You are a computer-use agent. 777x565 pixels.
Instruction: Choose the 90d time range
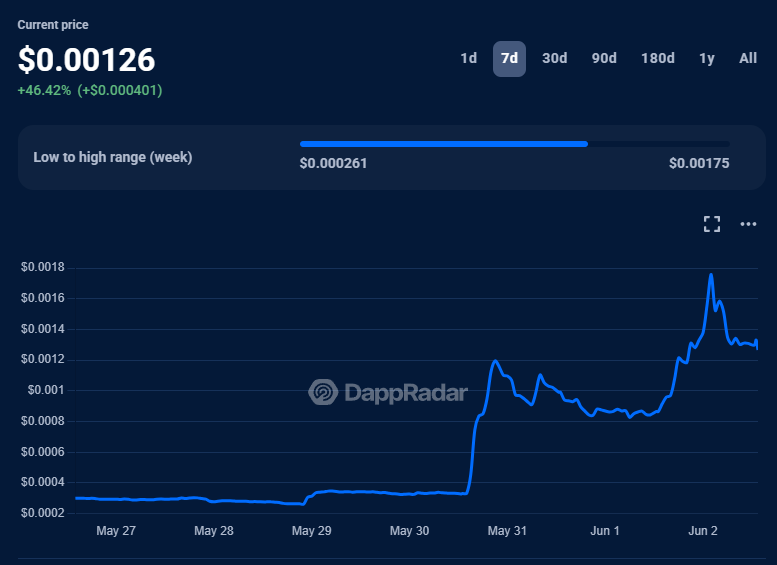(604, 58)
